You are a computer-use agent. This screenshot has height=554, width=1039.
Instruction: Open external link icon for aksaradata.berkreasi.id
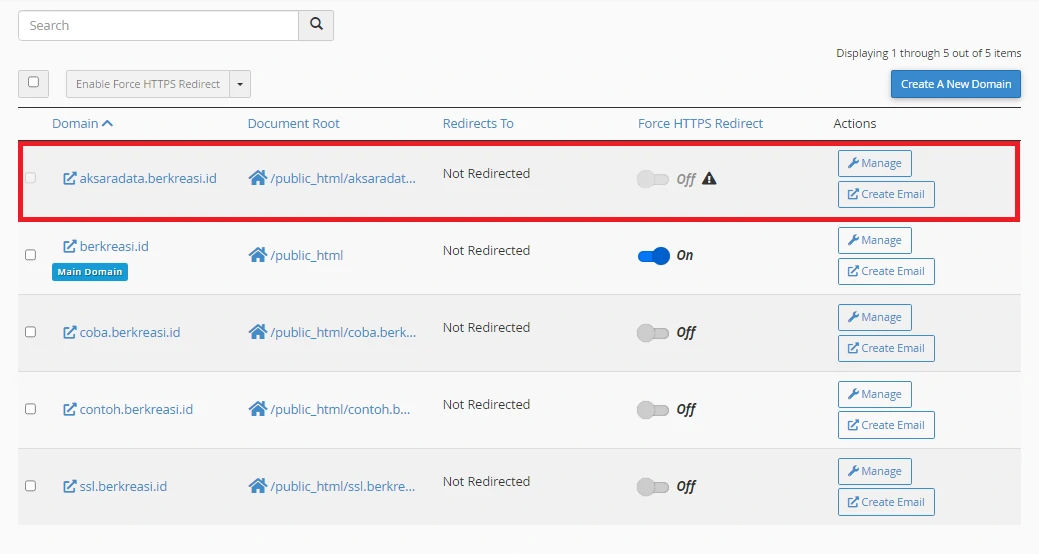point(70,178)
